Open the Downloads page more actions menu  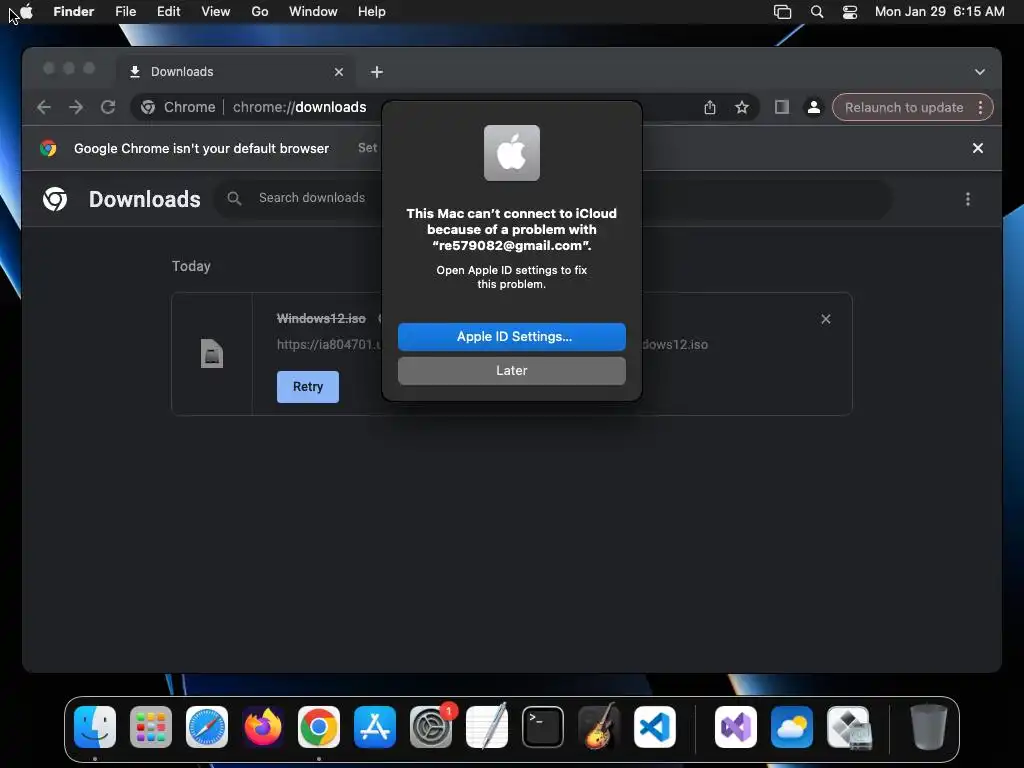coord(967,199)
